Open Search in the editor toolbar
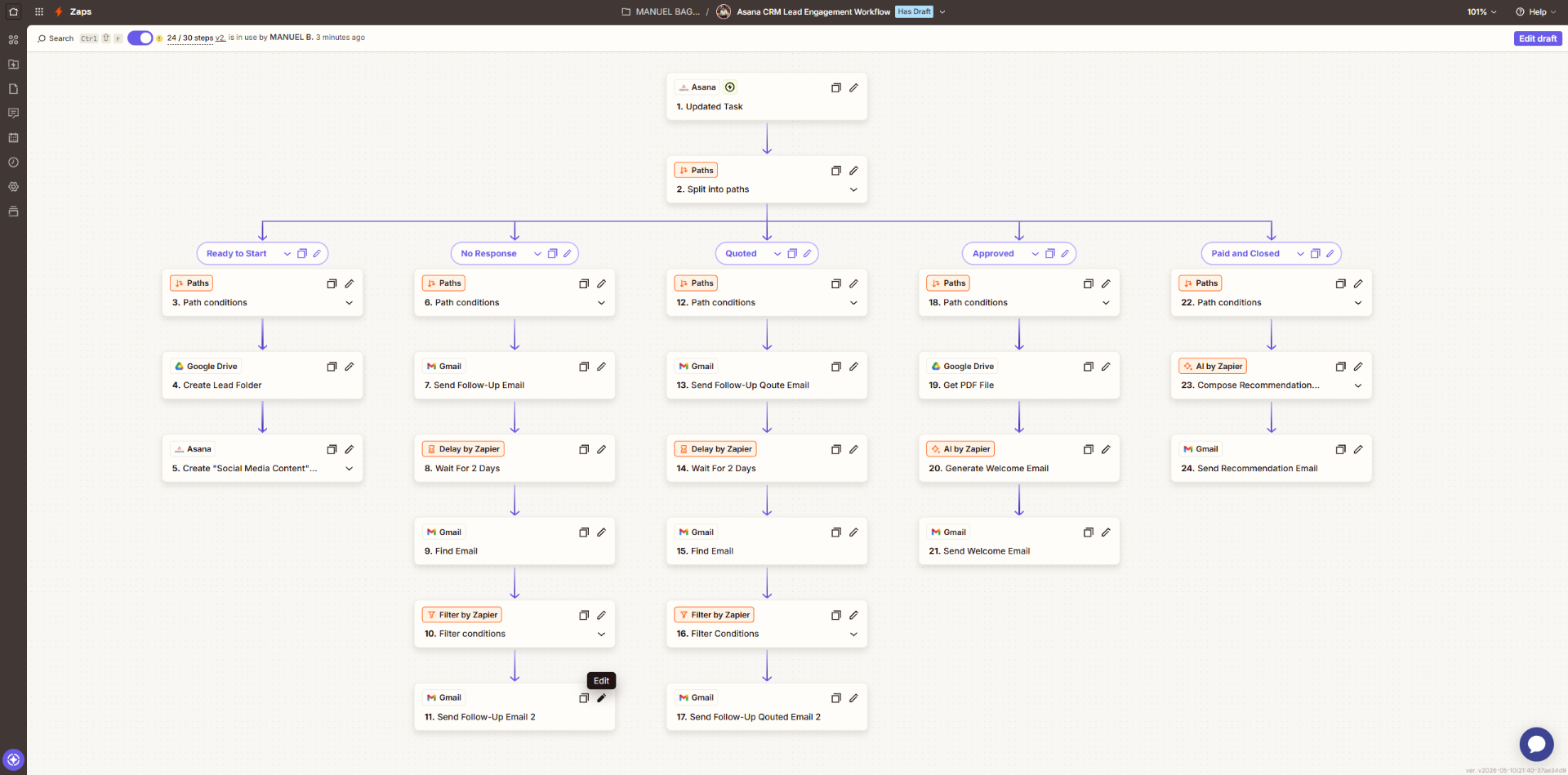This screenshot has width=1568, height=775. click(56, 38)
